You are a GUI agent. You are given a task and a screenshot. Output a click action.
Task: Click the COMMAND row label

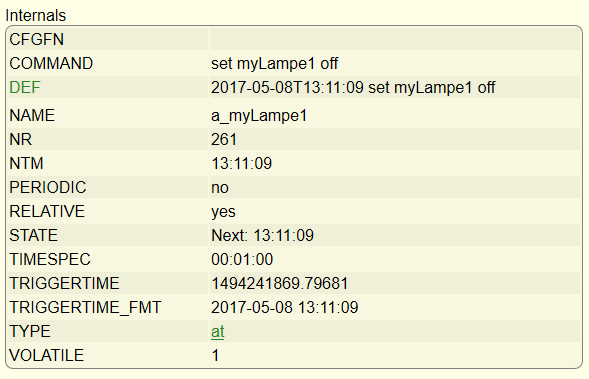51,63
